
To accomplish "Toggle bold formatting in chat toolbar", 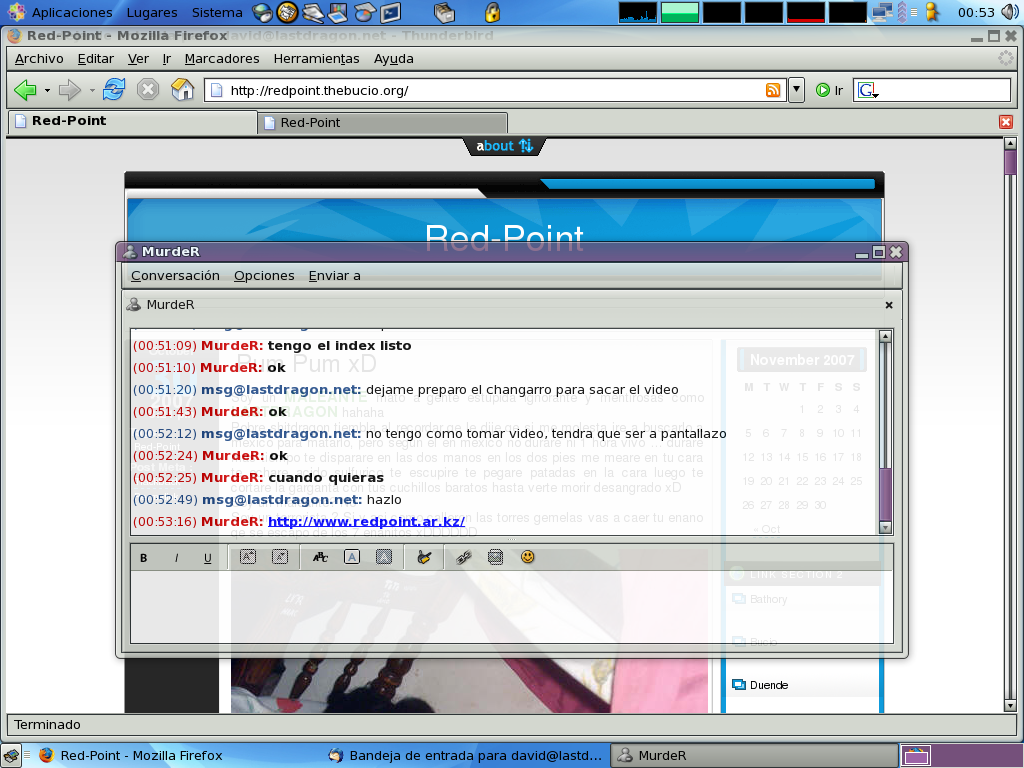I will click(x=144, y=558).
